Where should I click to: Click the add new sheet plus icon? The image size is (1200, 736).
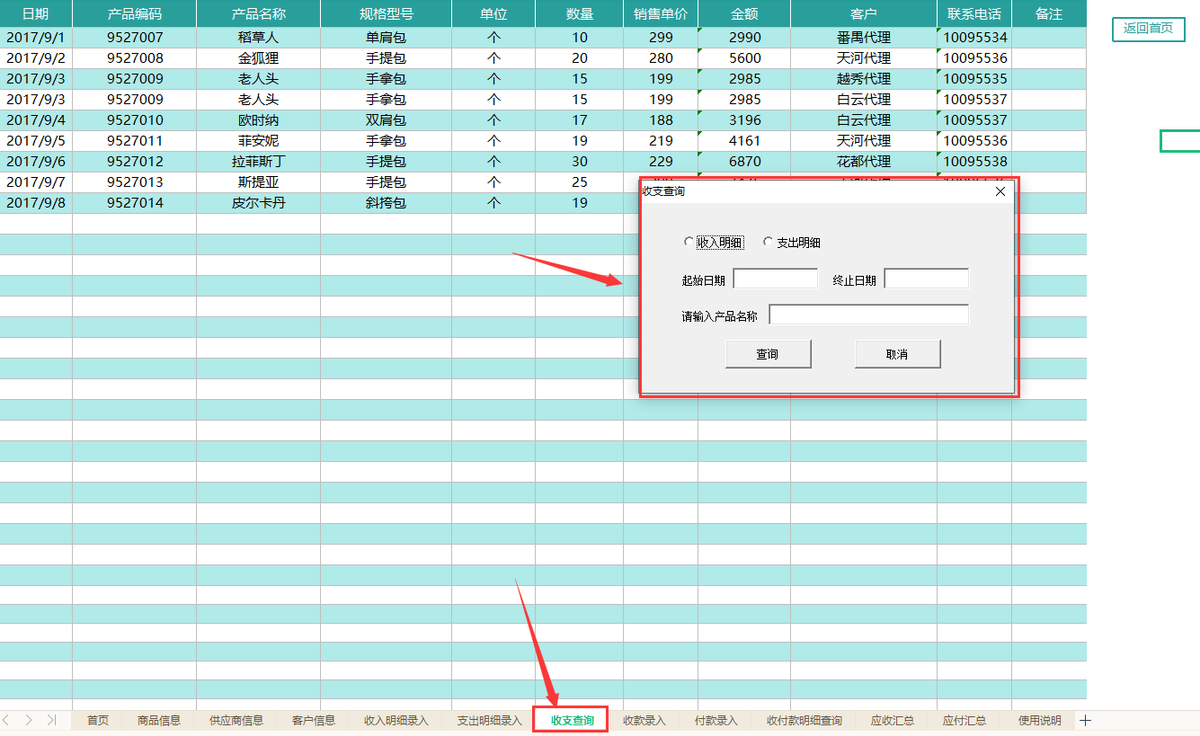click(1084, 719)
